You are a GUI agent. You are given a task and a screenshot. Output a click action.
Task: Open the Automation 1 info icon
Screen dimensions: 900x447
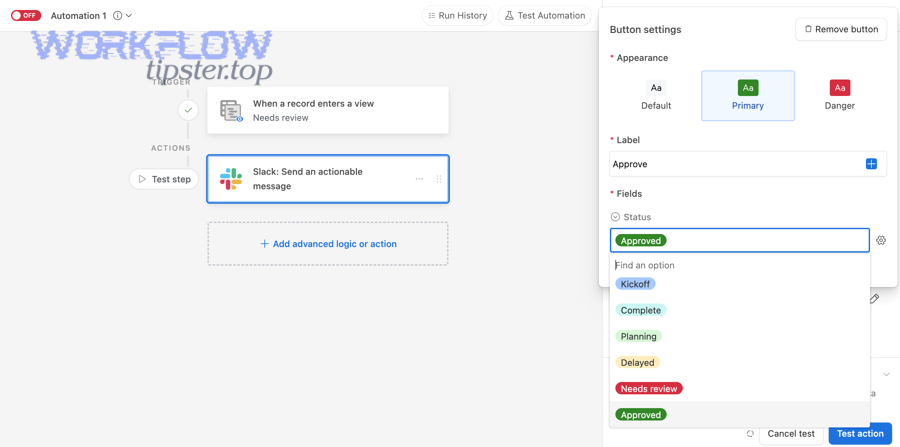(x=118, y=15)
